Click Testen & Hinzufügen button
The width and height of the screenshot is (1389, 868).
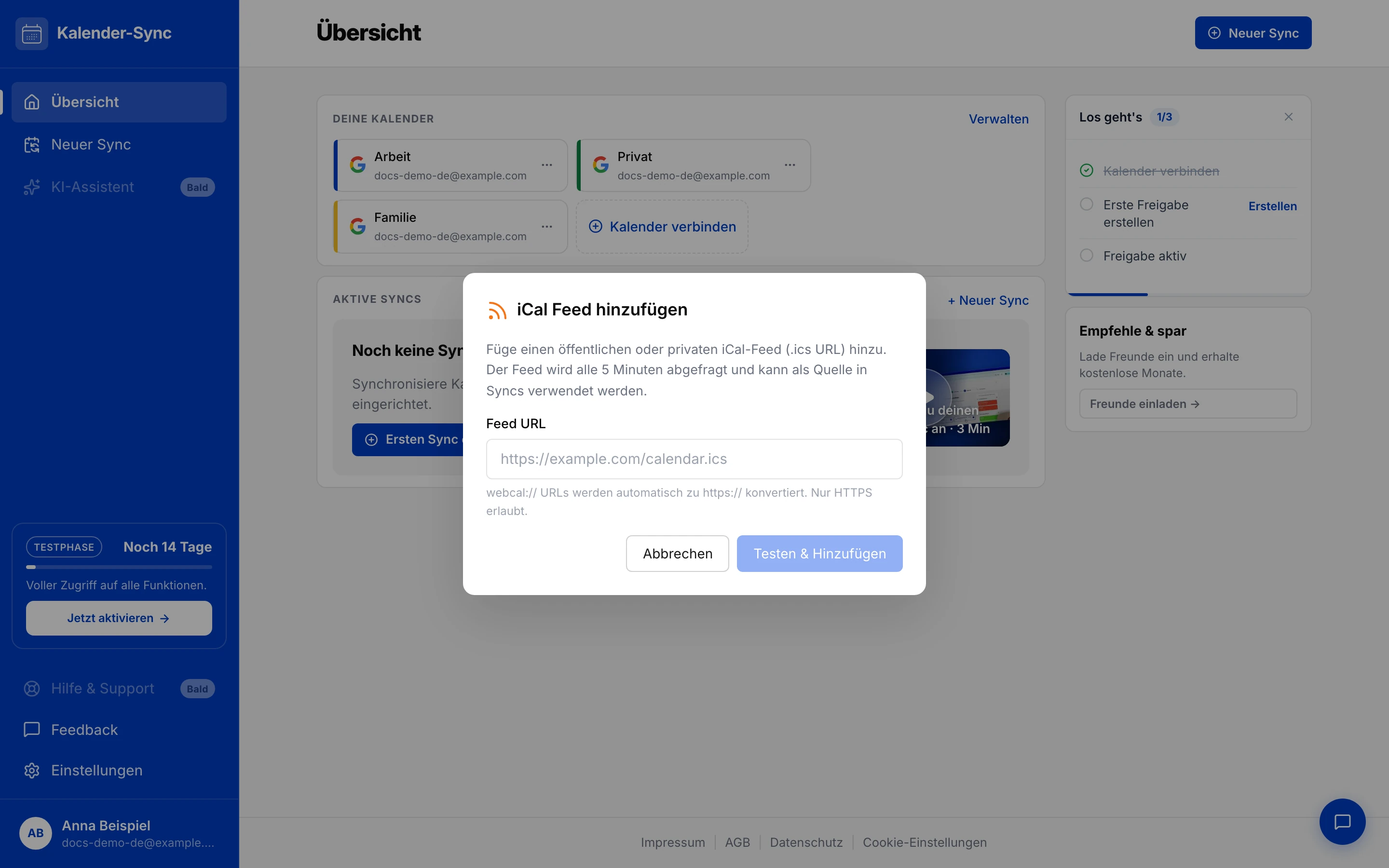pos(819,554)
